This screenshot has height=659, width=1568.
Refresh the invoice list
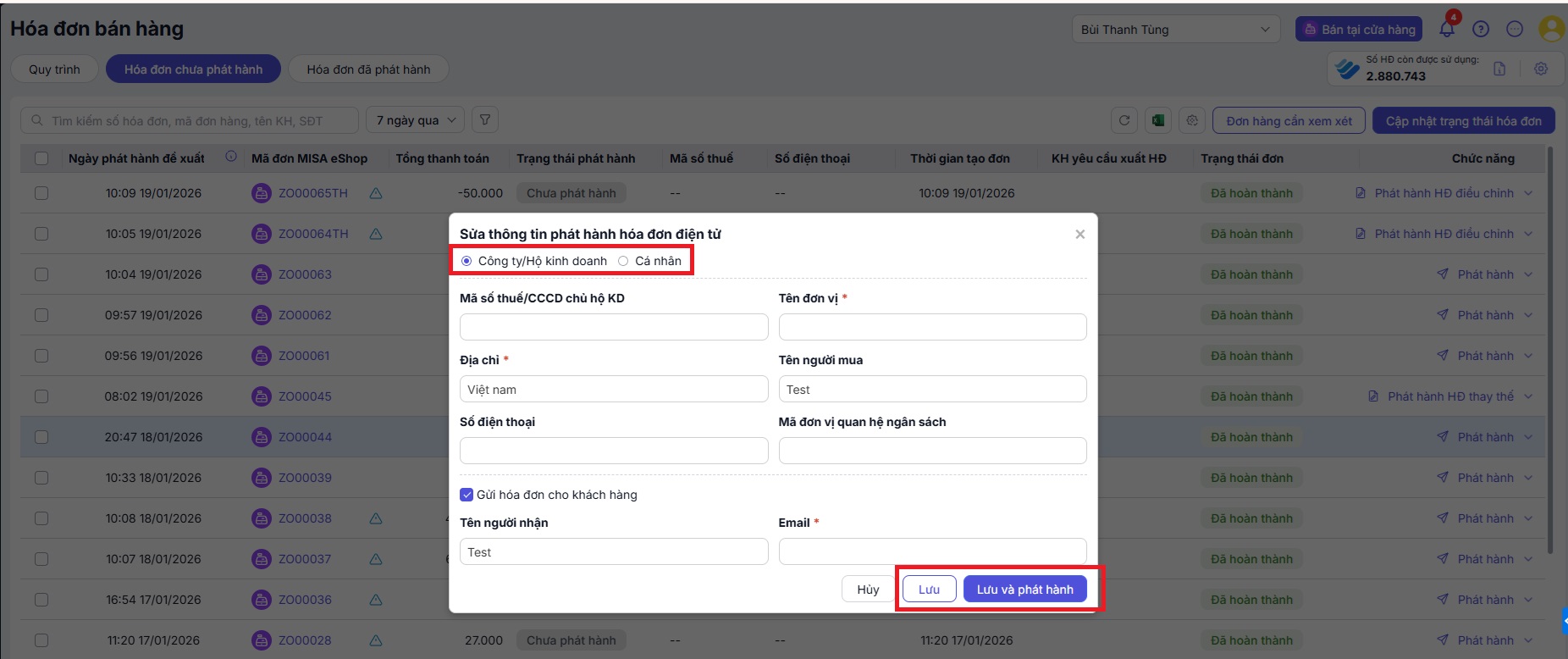[x=1124, y=121]
